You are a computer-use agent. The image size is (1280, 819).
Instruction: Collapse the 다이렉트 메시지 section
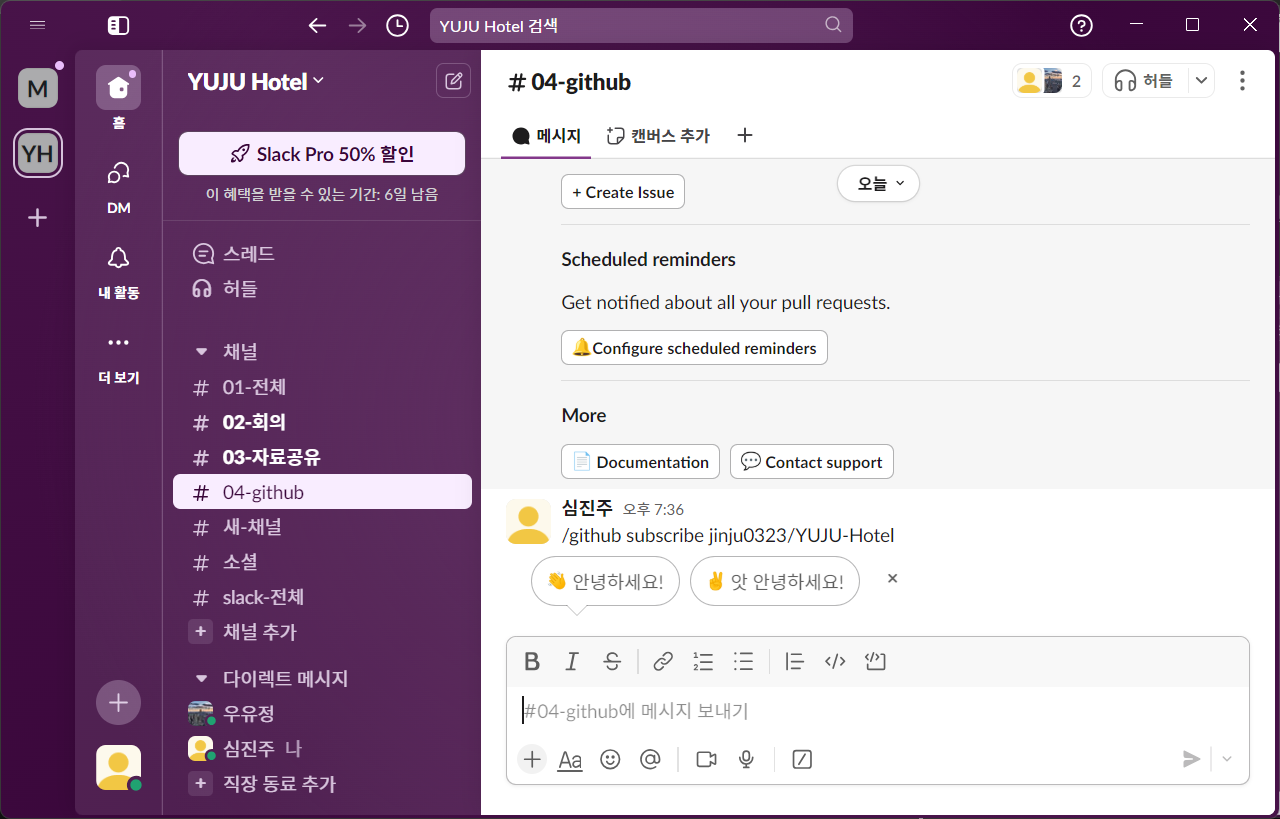pos(202,679)
